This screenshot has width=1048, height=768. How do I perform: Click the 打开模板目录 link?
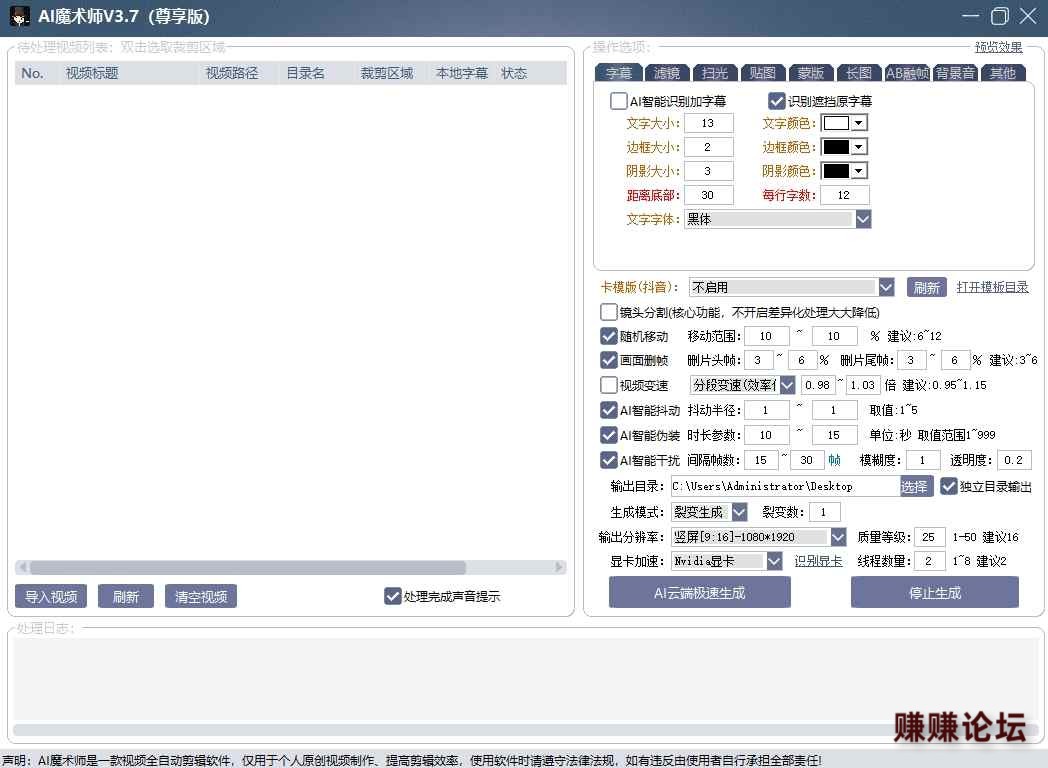click(x=992, y=288)
